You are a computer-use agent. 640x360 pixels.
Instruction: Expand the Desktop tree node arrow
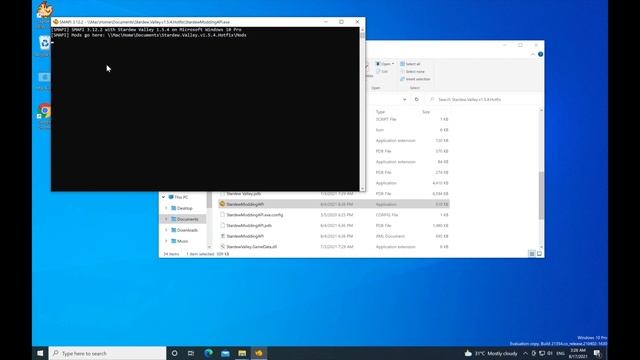(x=166, y=208)
